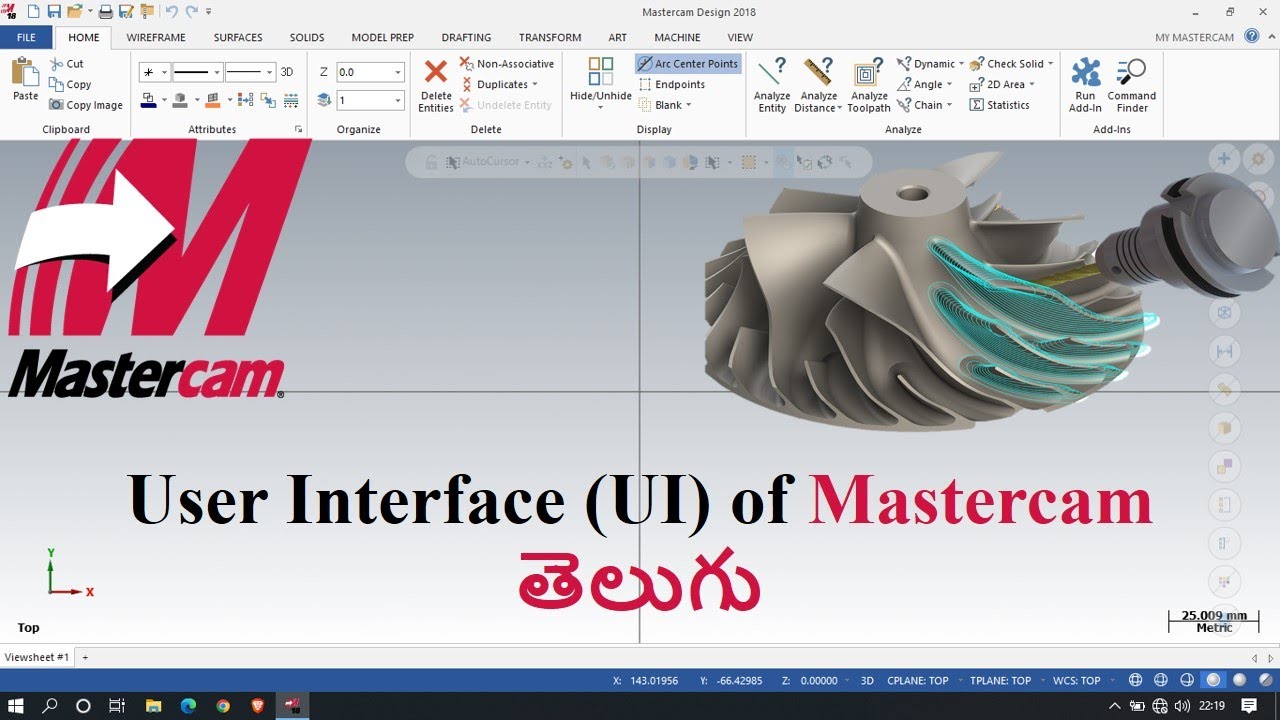Create a new file from quick access toolbar
Image resolution: width=1280 pixels, height=720 pixels.
(33, 12)
